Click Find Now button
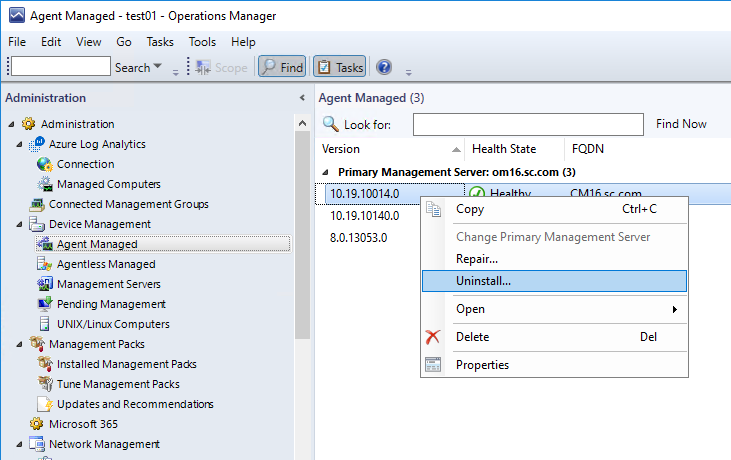The height and width of the screenshot is (460, 731). [x=681, y=124]
